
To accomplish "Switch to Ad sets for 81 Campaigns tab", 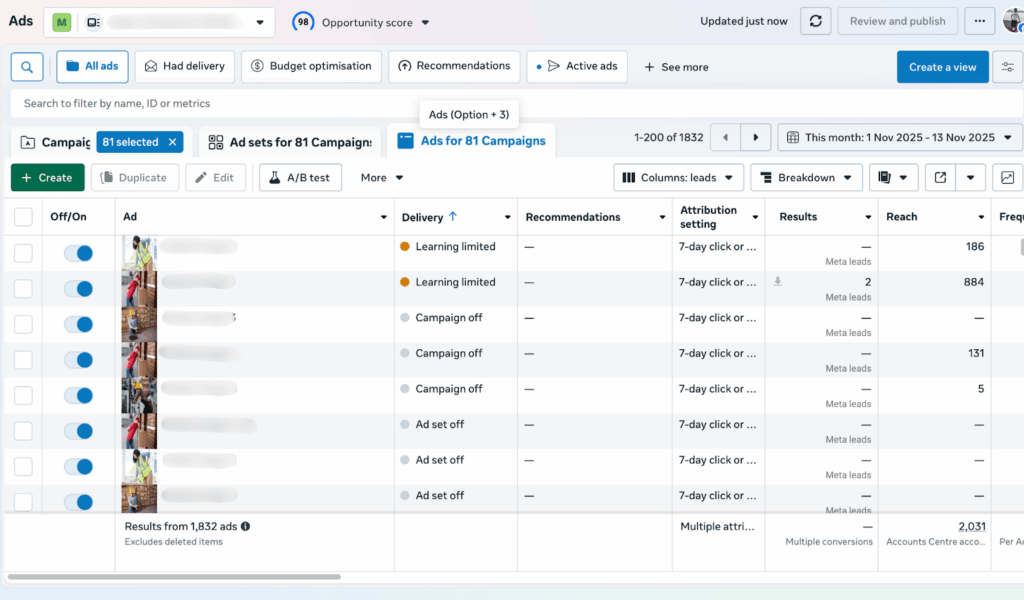I will point(290,142).
